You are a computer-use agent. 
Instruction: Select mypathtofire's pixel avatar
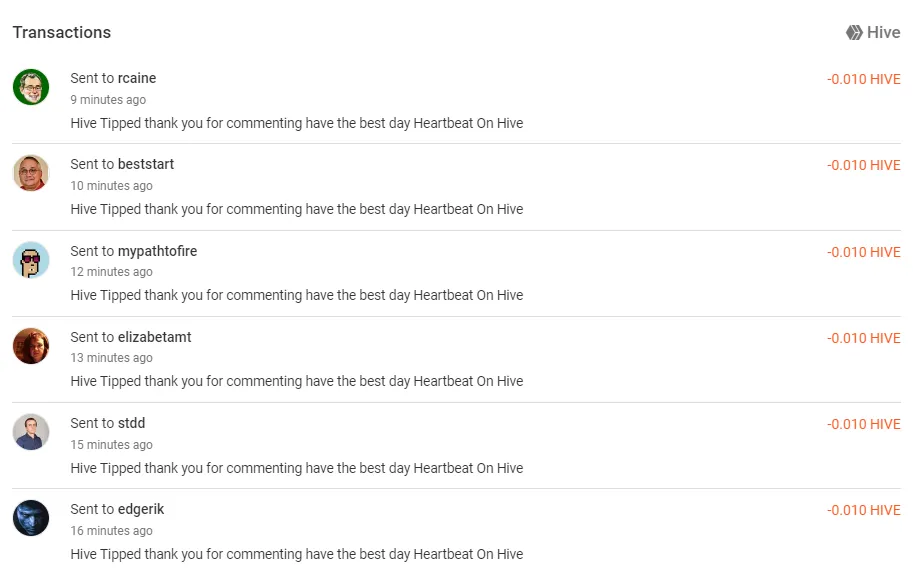[31, 260]
